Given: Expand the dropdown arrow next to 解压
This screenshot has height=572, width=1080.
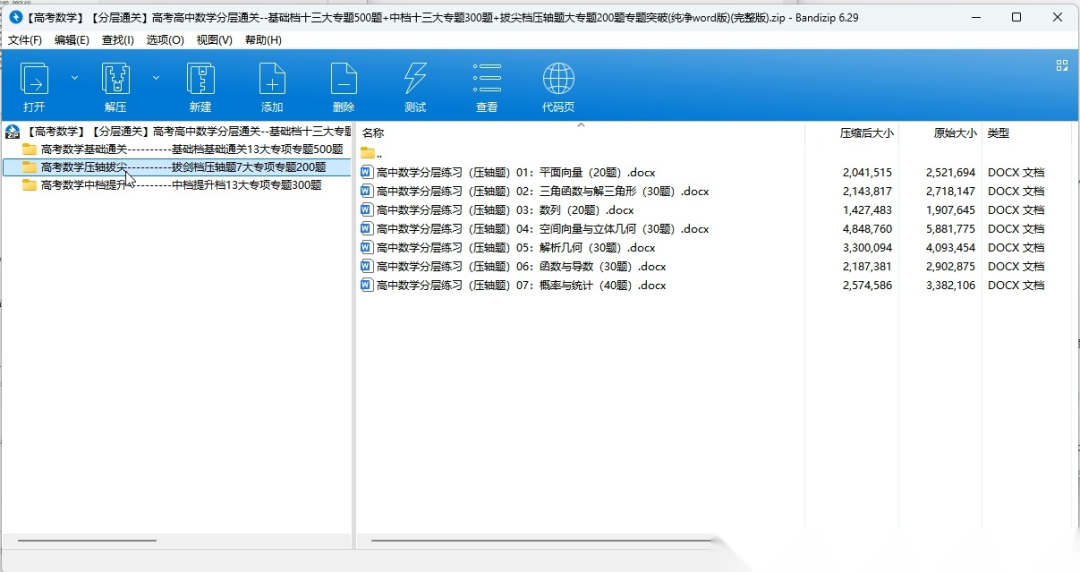Looking at the screenshot, I should [x=156, y=77].
